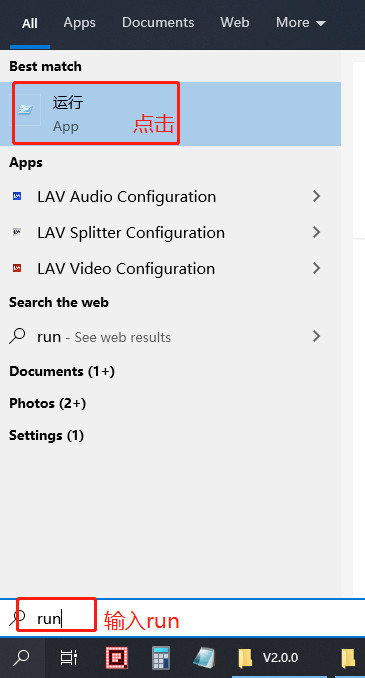Expand LAV Splitter Configuration options arrow
Image resolution: width=365 pixels, height=678 pixels.
(x=317, y=233)
